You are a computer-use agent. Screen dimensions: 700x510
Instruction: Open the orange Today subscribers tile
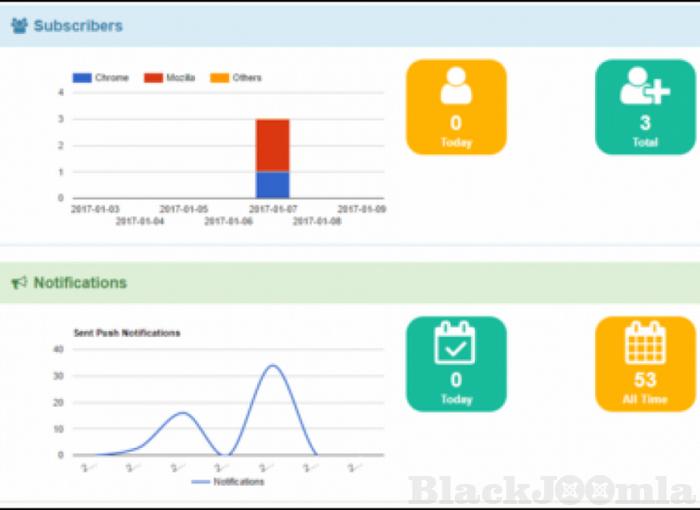455,107
